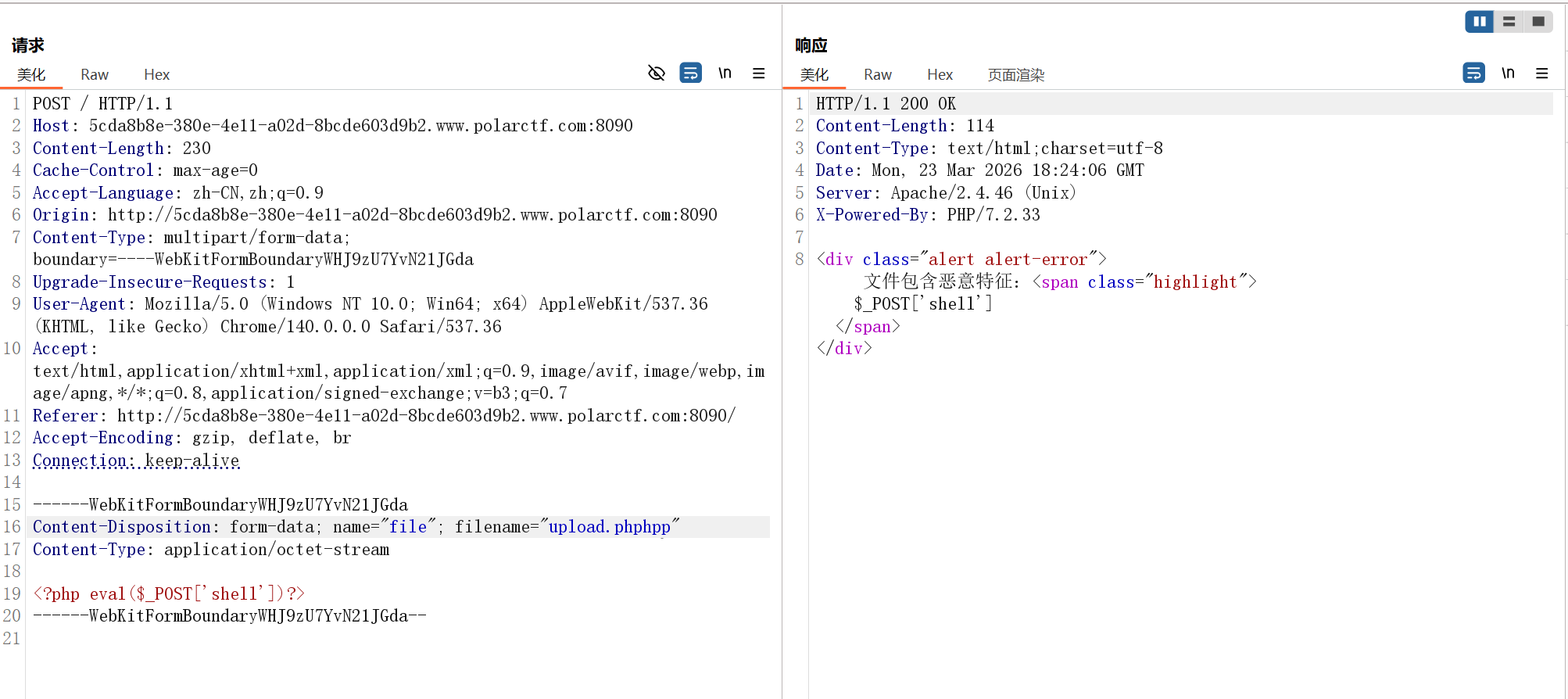1568x699 pixels.
Task: Click the multipart/form-data Content-Type header
Action: pyautogui.click(x=253, y=249)
